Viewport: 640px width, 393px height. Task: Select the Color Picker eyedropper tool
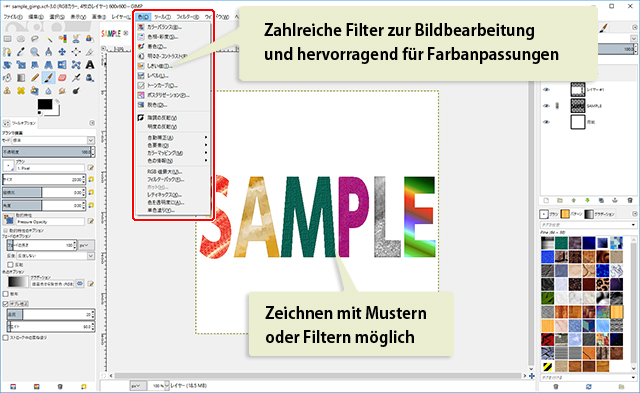(21, 52)
